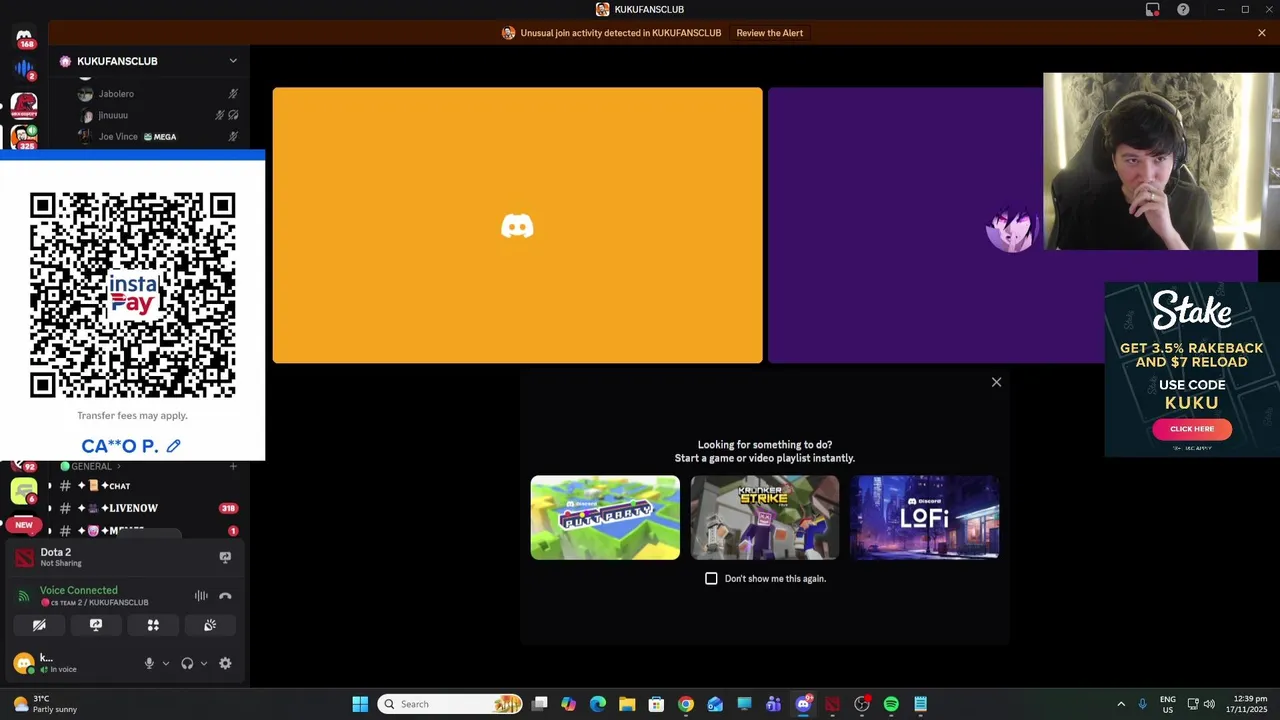Click the Stake CLICK HERE button
The width and height of the screenshot is (1280, 720).
(x=1192, y=428)
